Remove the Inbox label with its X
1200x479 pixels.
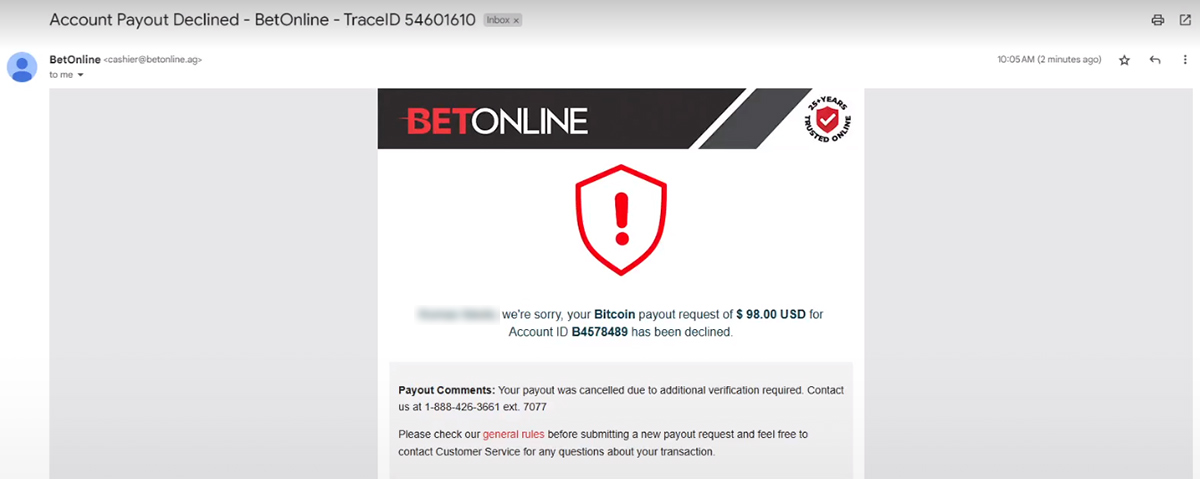pos(515,20)
